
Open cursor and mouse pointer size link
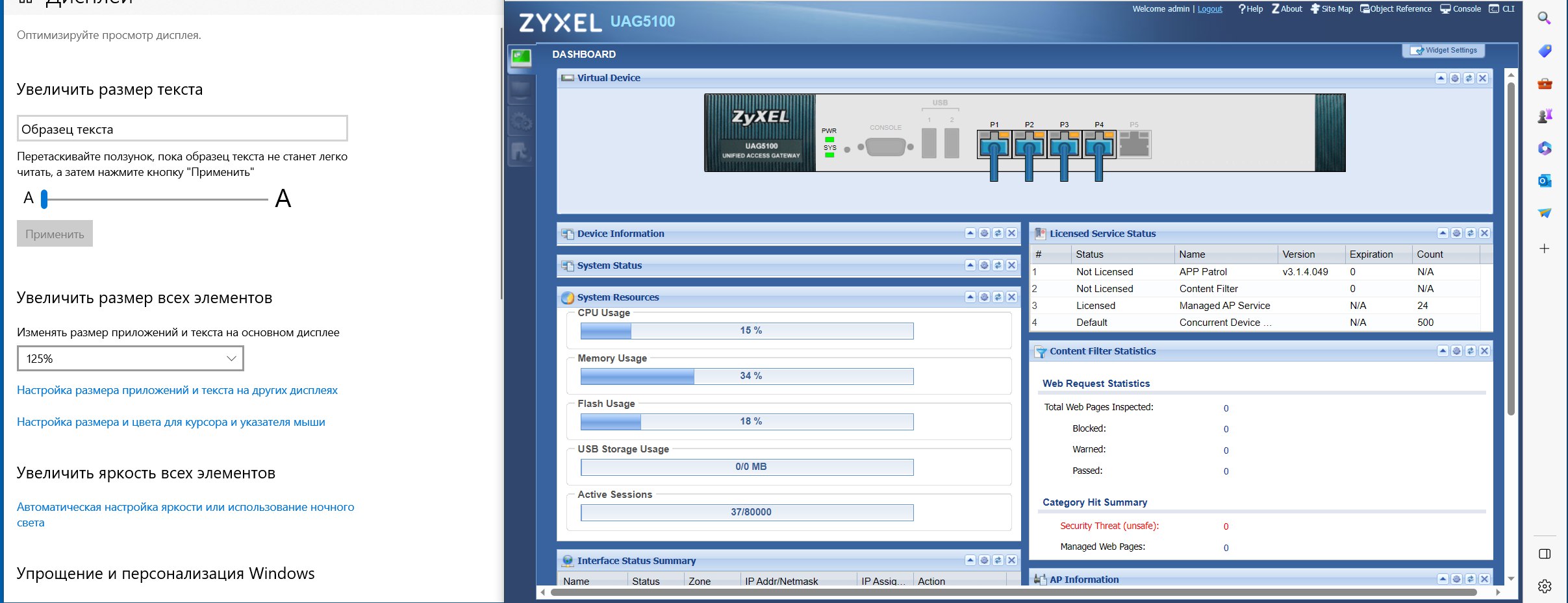coord(171,422)
